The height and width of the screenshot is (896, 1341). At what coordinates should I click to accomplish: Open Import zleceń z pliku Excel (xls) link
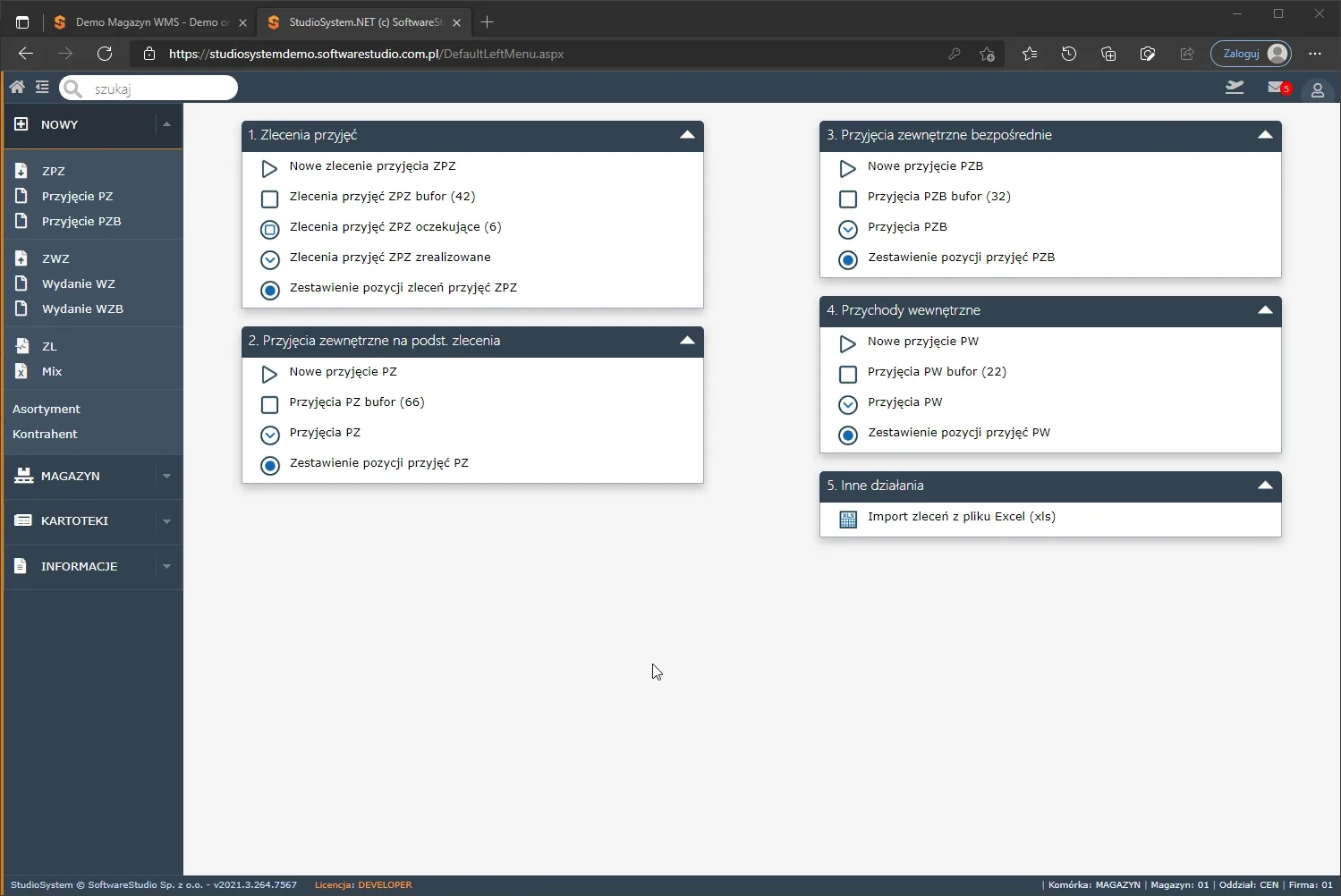coord(962,517)
